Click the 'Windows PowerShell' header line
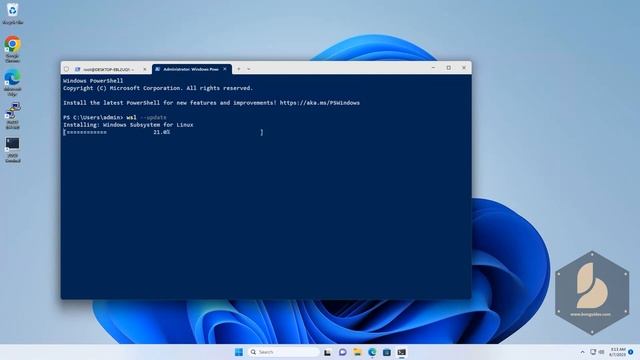The width and height of the screenshot is (640, 360). [x=93, y=81]
